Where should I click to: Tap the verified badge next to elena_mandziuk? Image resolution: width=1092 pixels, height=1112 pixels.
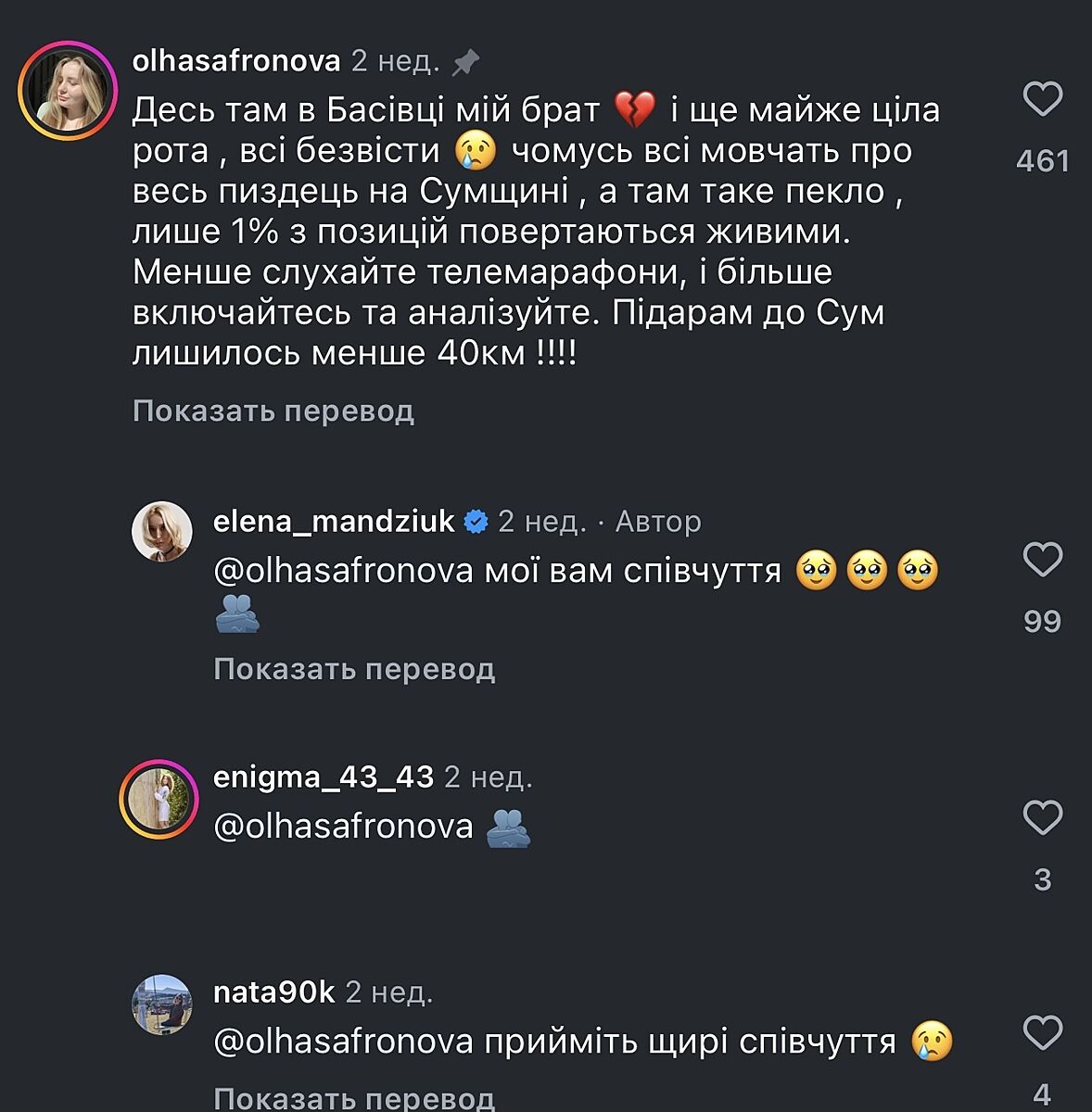pos(476,522)
